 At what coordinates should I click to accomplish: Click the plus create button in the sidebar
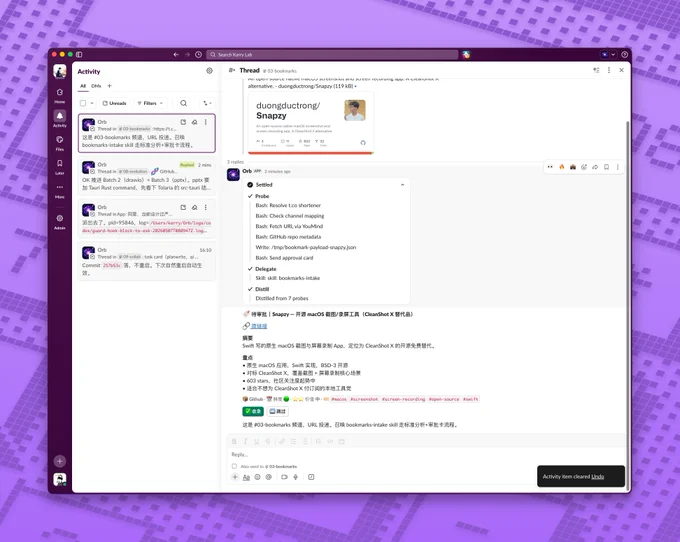60,461
